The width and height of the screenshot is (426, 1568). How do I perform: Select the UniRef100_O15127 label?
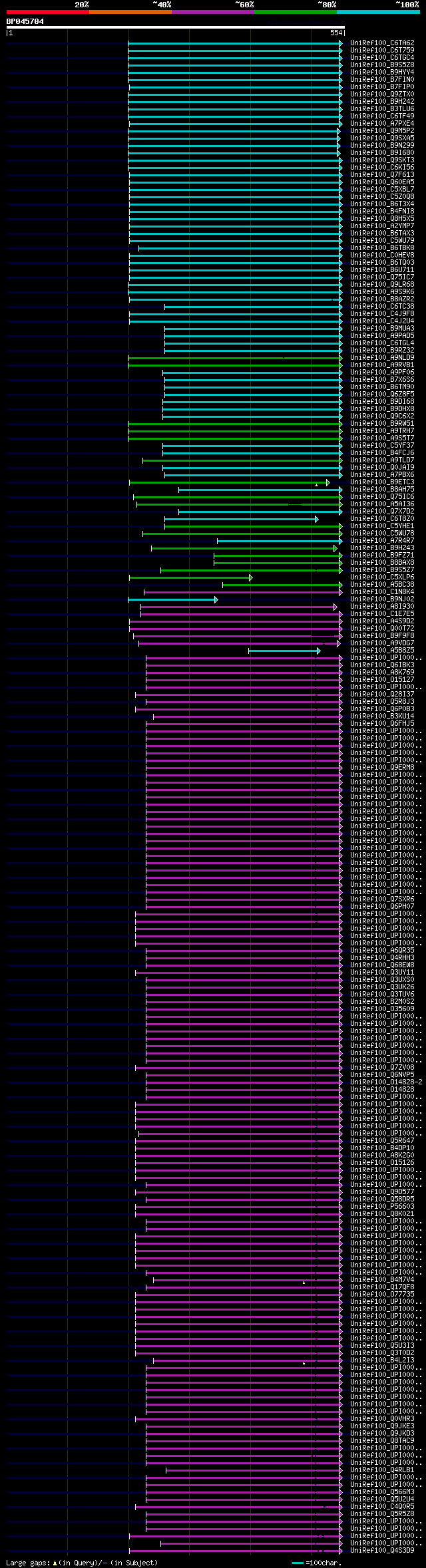[382, 680]
